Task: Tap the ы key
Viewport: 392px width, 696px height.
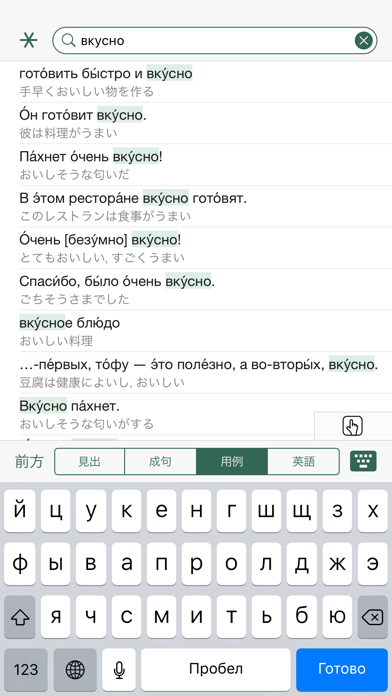Action: (55, 564)
